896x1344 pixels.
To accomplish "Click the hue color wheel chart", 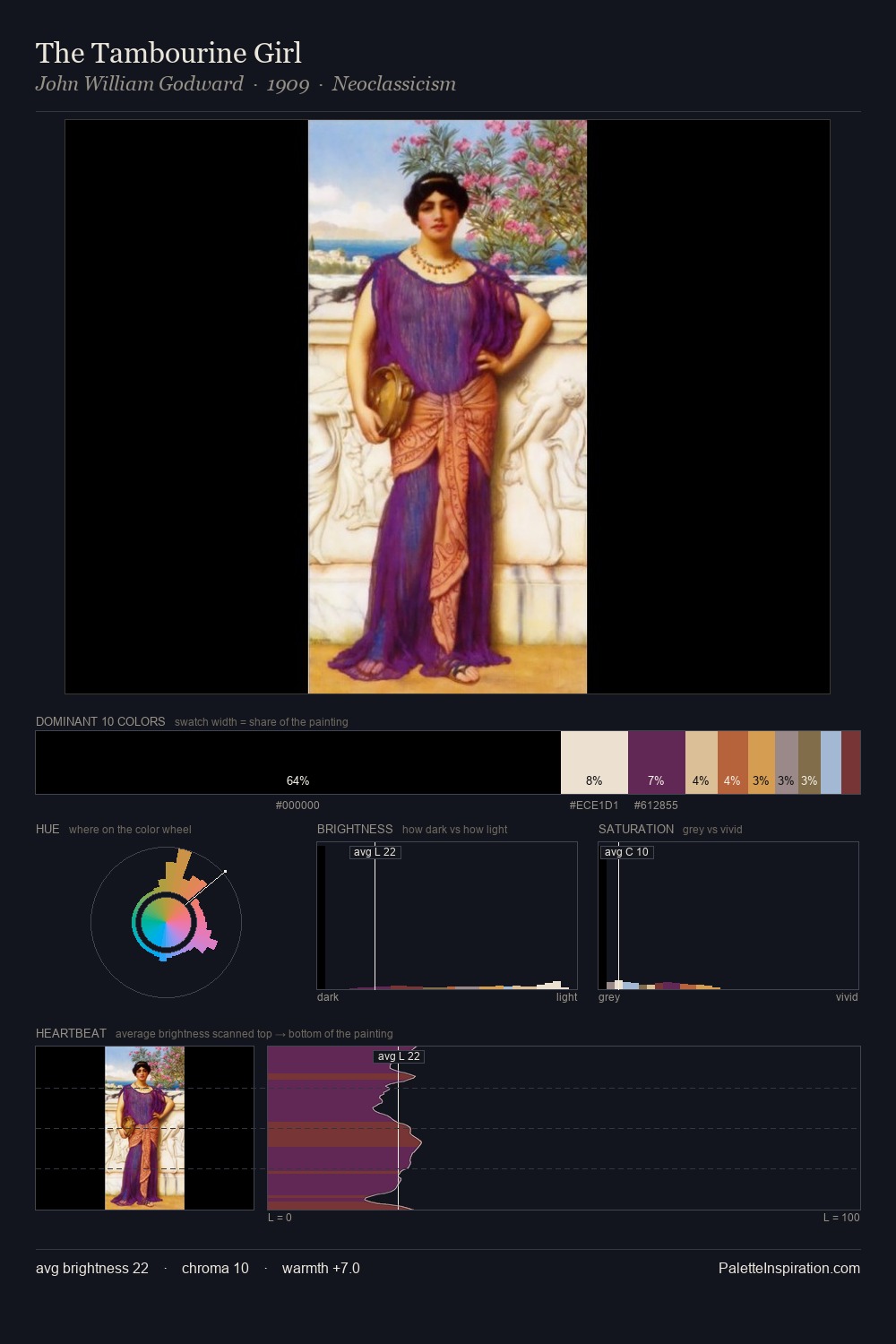I will click(x=166, y=922).
